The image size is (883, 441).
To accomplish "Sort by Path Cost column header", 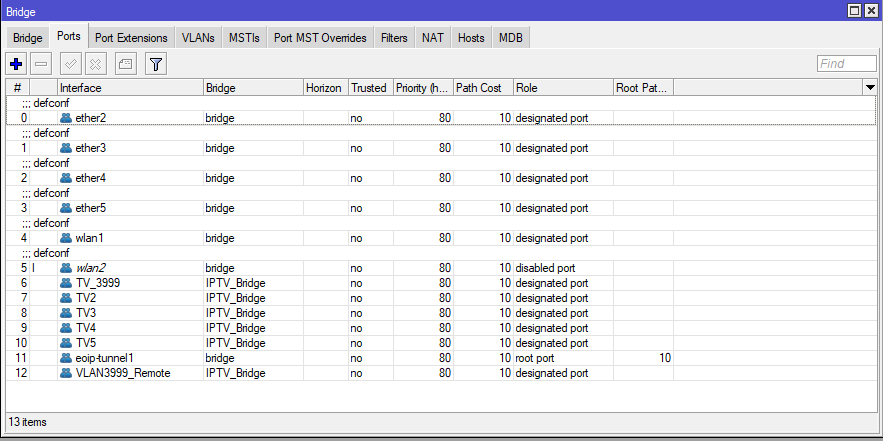I will [x=483, y=88].
